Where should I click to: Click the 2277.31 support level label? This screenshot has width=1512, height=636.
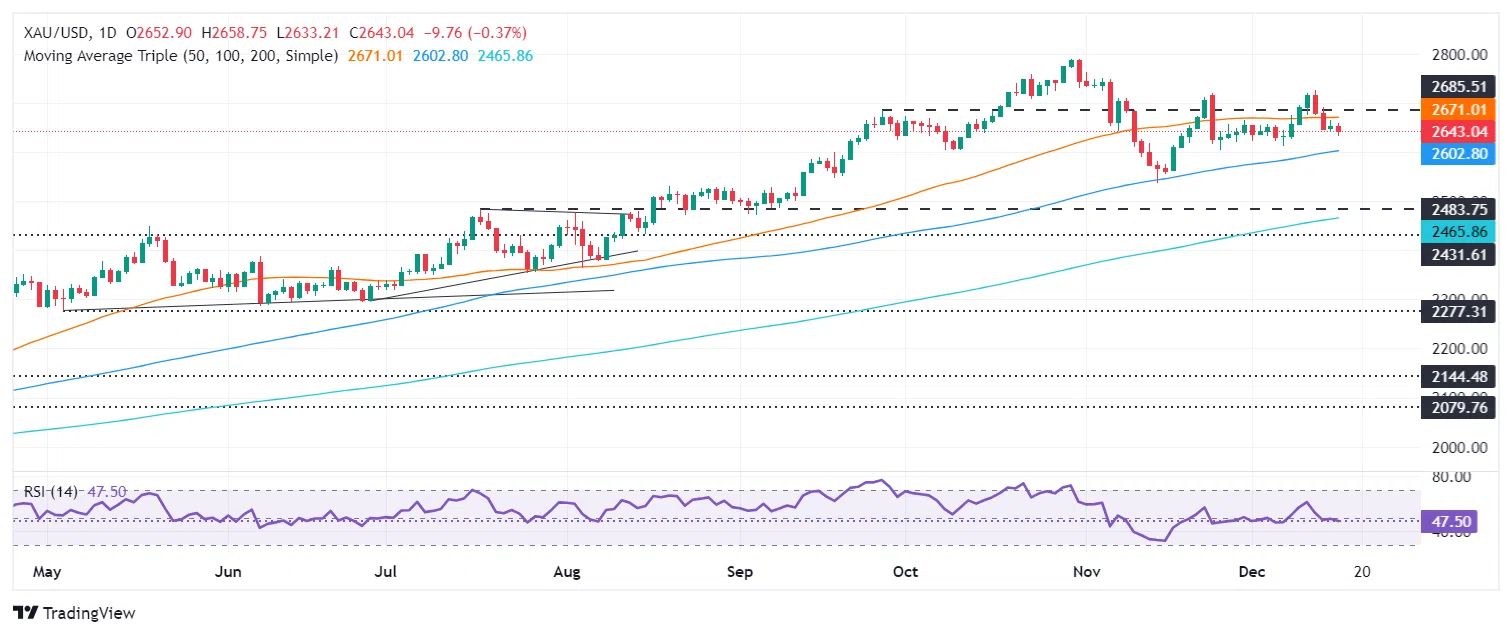1461,311
